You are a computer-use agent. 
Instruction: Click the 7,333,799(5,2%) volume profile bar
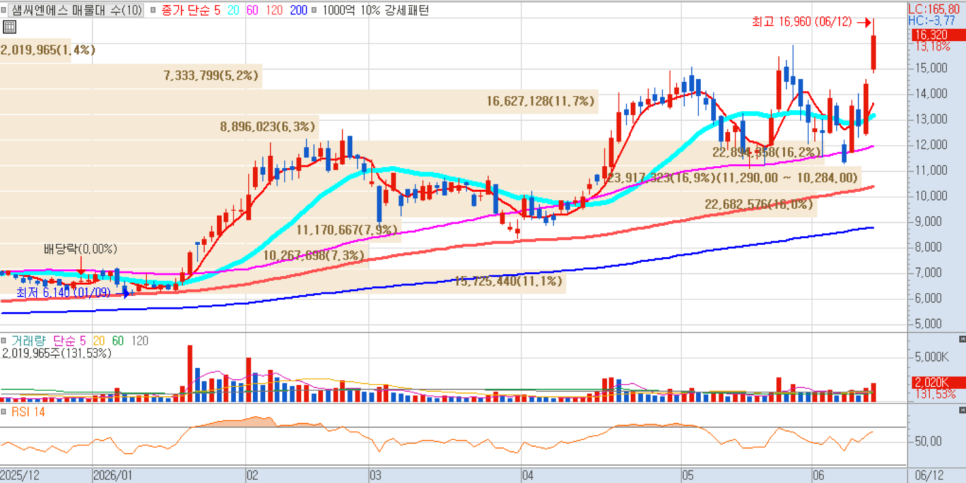tap(131, 76)
